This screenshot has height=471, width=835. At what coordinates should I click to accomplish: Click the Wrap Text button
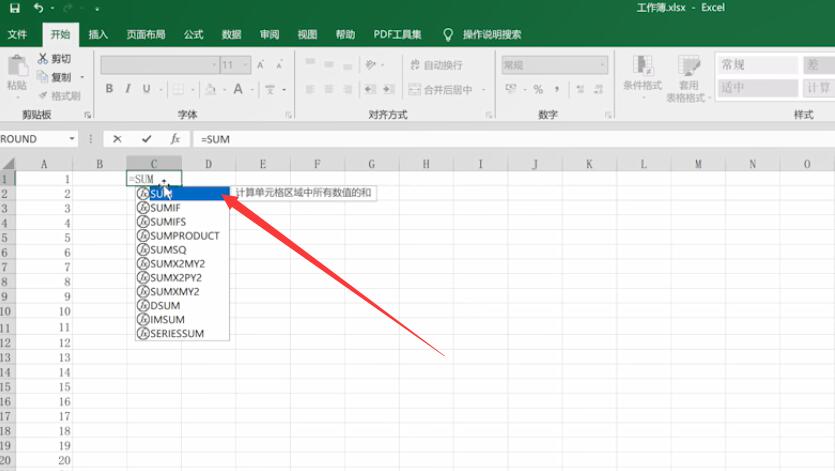pos(436,65)
